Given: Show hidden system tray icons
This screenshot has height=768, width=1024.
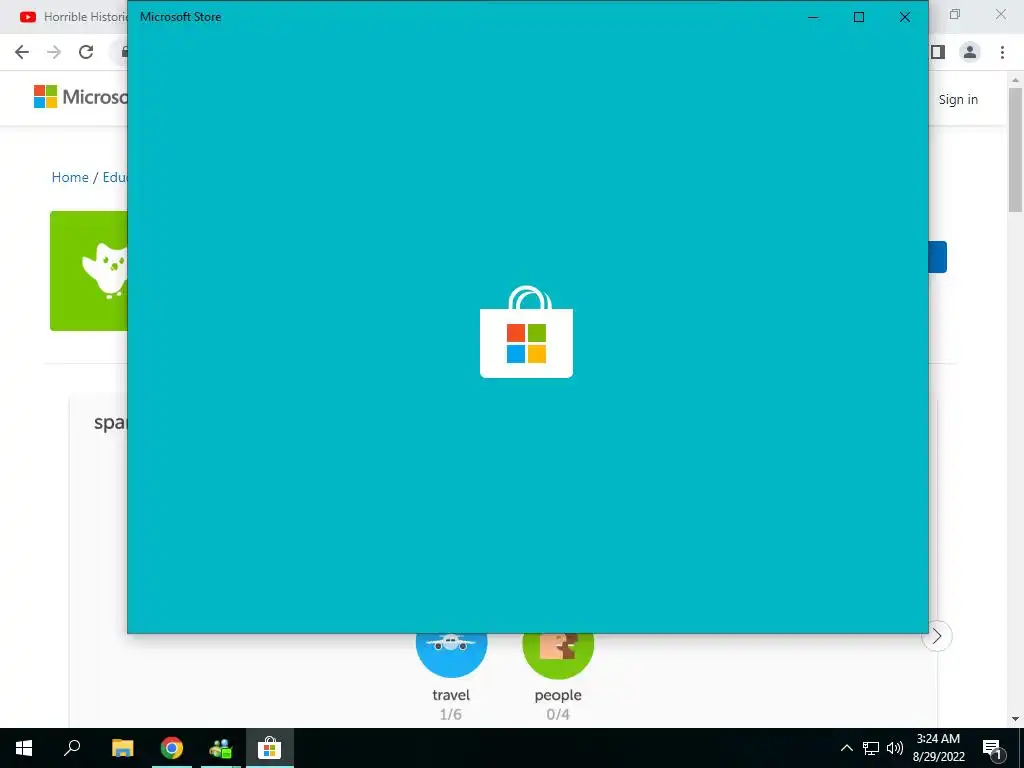Looking at the screenshot, I should [846, 748].
